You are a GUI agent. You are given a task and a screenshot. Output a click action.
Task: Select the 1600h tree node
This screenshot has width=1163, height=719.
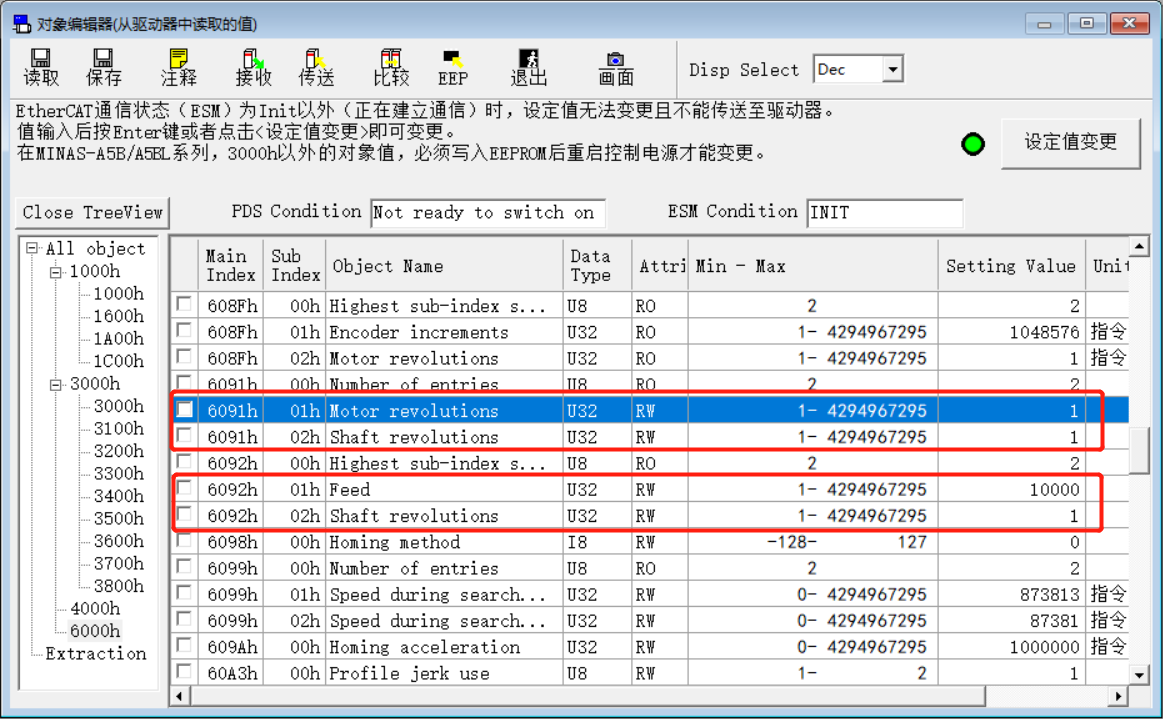(x=119, y=316)
